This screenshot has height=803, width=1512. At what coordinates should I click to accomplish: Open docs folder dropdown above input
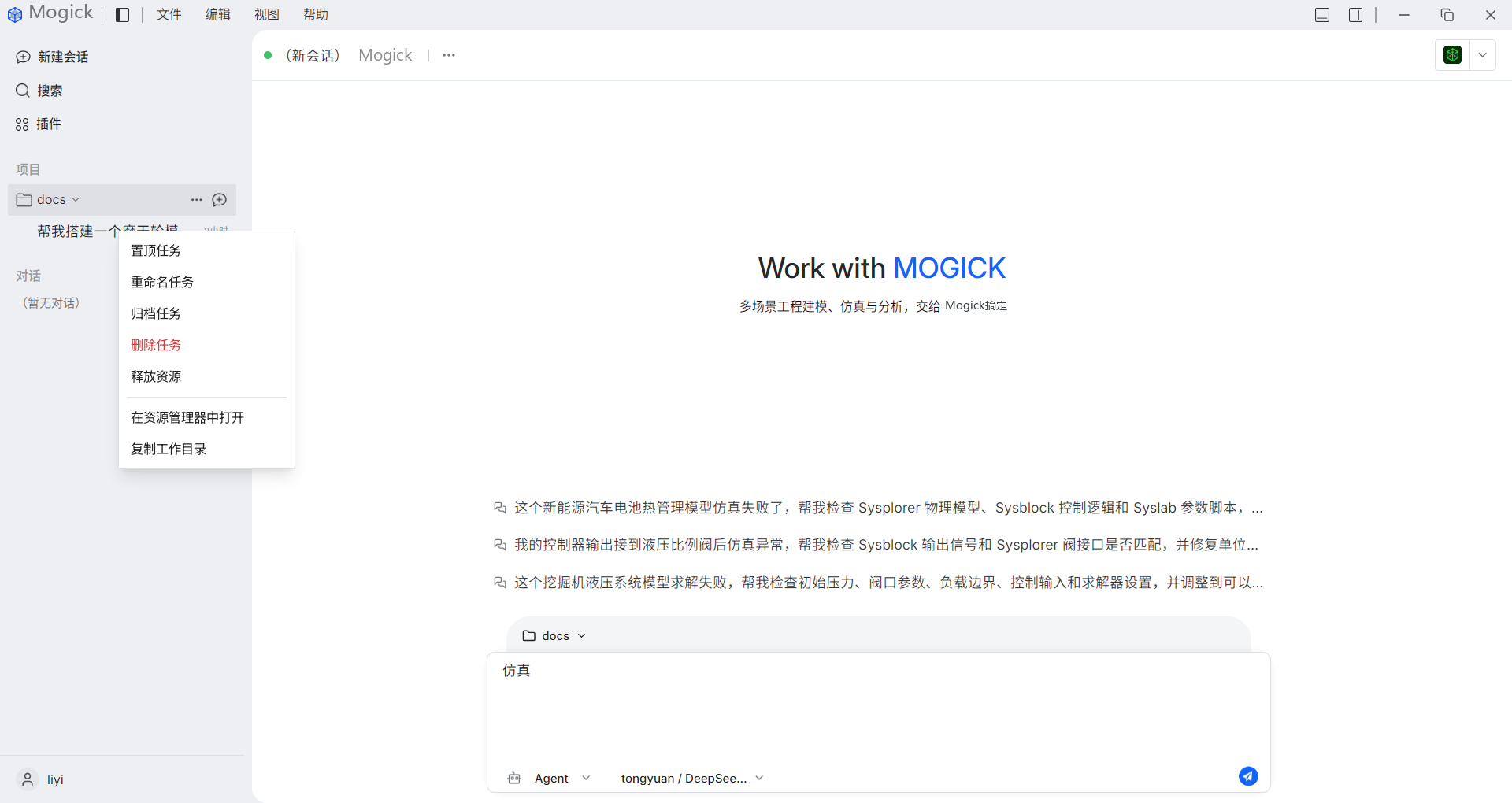tap(554, 636)
